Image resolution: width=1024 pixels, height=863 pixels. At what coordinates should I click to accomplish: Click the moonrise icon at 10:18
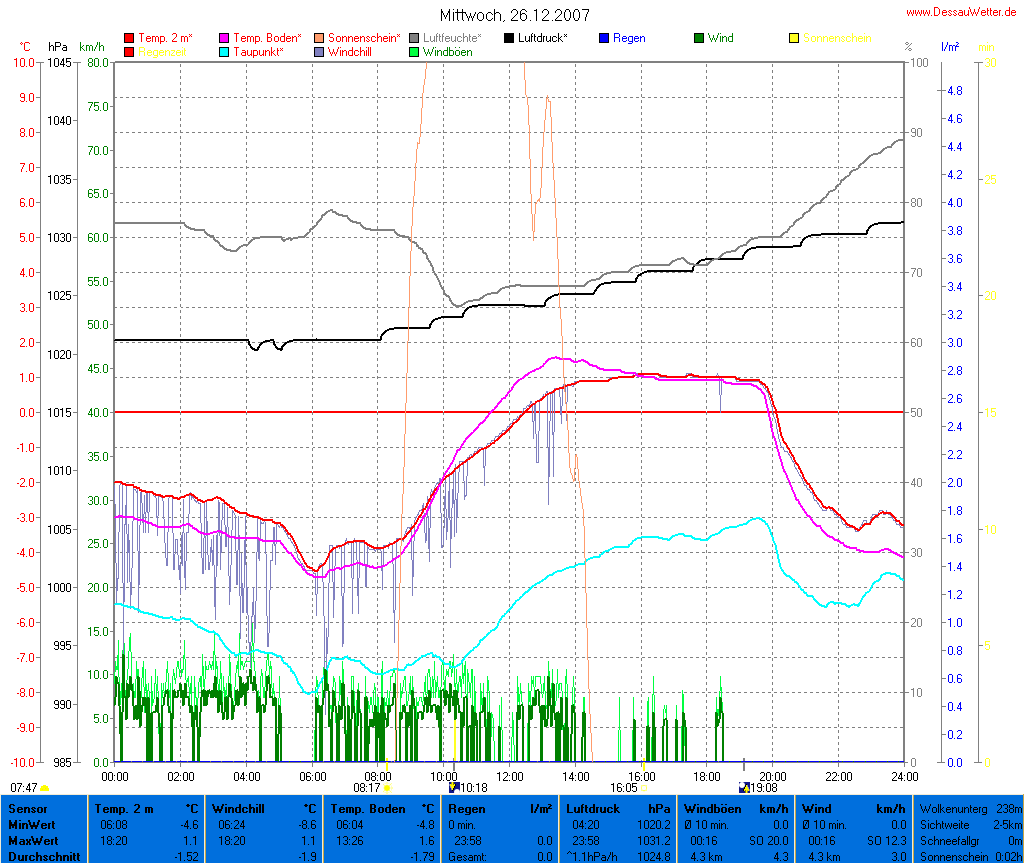coord(455,787)
